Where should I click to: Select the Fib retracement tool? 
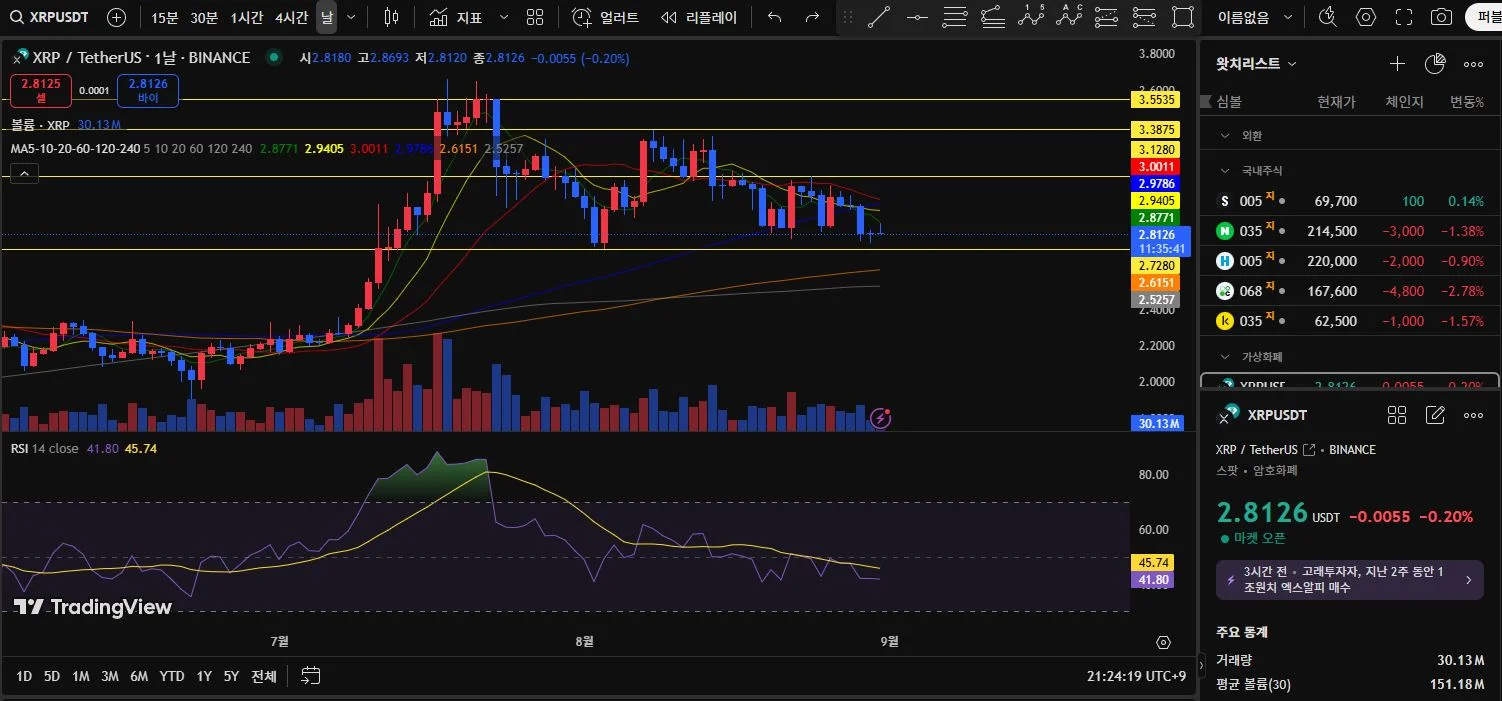[955, 17]
